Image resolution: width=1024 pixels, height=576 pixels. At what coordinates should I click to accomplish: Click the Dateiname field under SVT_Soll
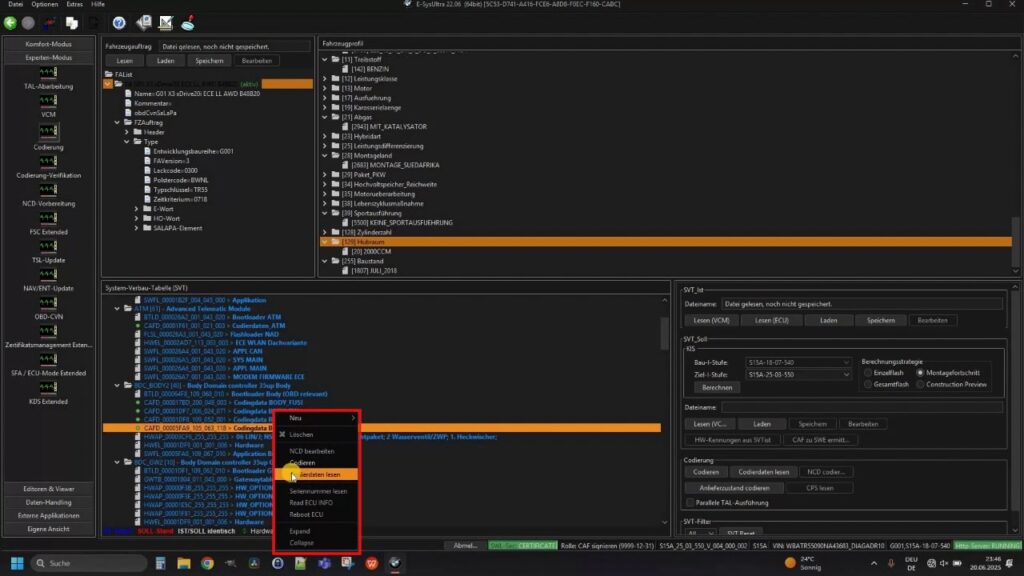tap(859, 407)
